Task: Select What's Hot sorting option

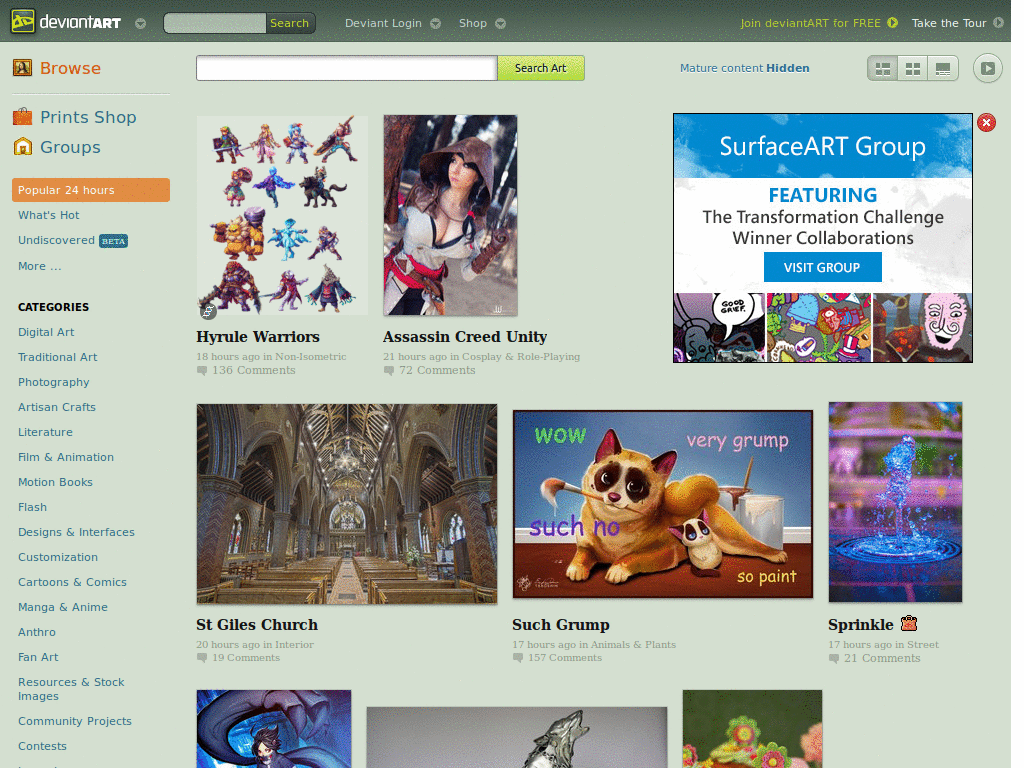Action: pyautogui.click(x=48, y=215)
